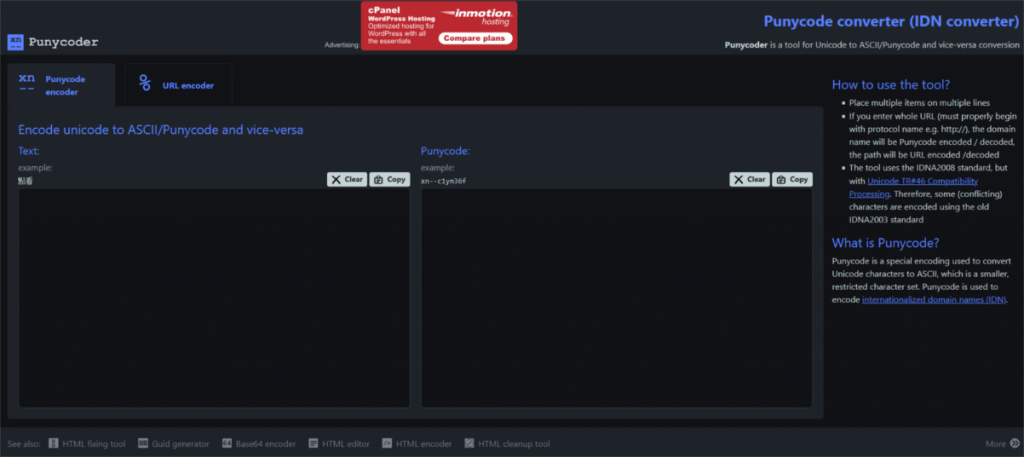Click the xn-- icon on Punycode encoder tab
The width and height of the screenshot is (1024, 457).
click(x=27, y=84)
